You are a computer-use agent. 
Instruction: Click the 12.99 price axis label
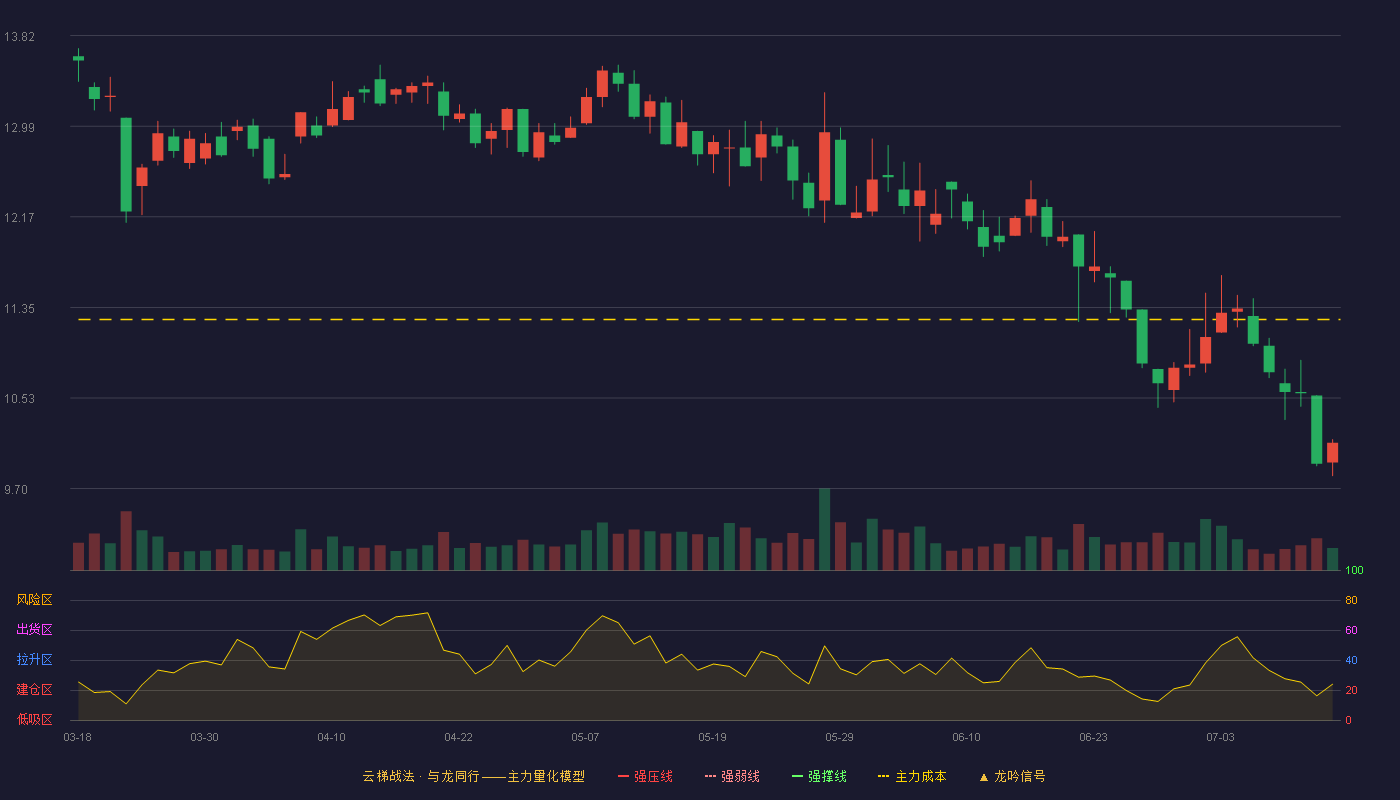20,127
